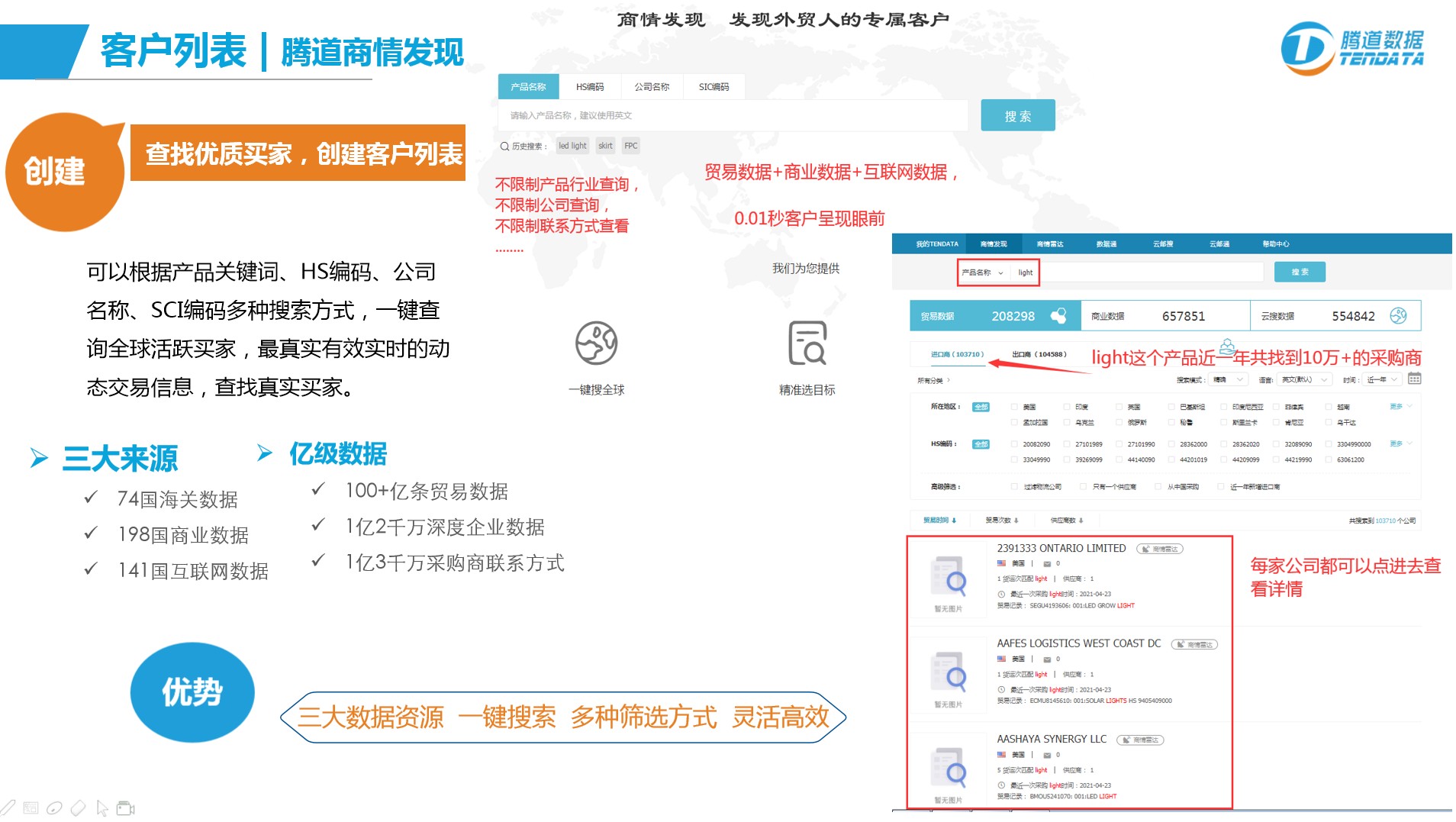1456x822 pixels.
Task: Click the clock icon in AAFES LOGISTICS row
Action: [x=1001, y=689]
